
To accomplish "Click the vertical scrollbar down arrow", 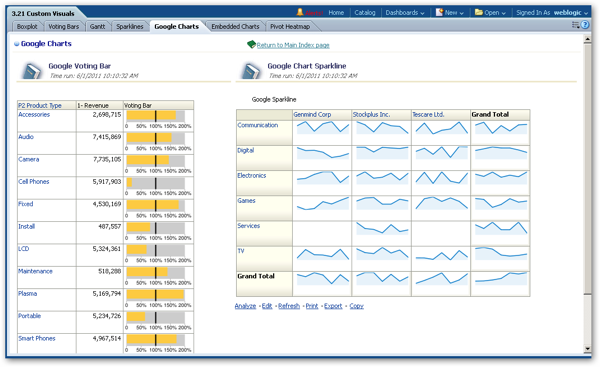I will tap(587, 349).
